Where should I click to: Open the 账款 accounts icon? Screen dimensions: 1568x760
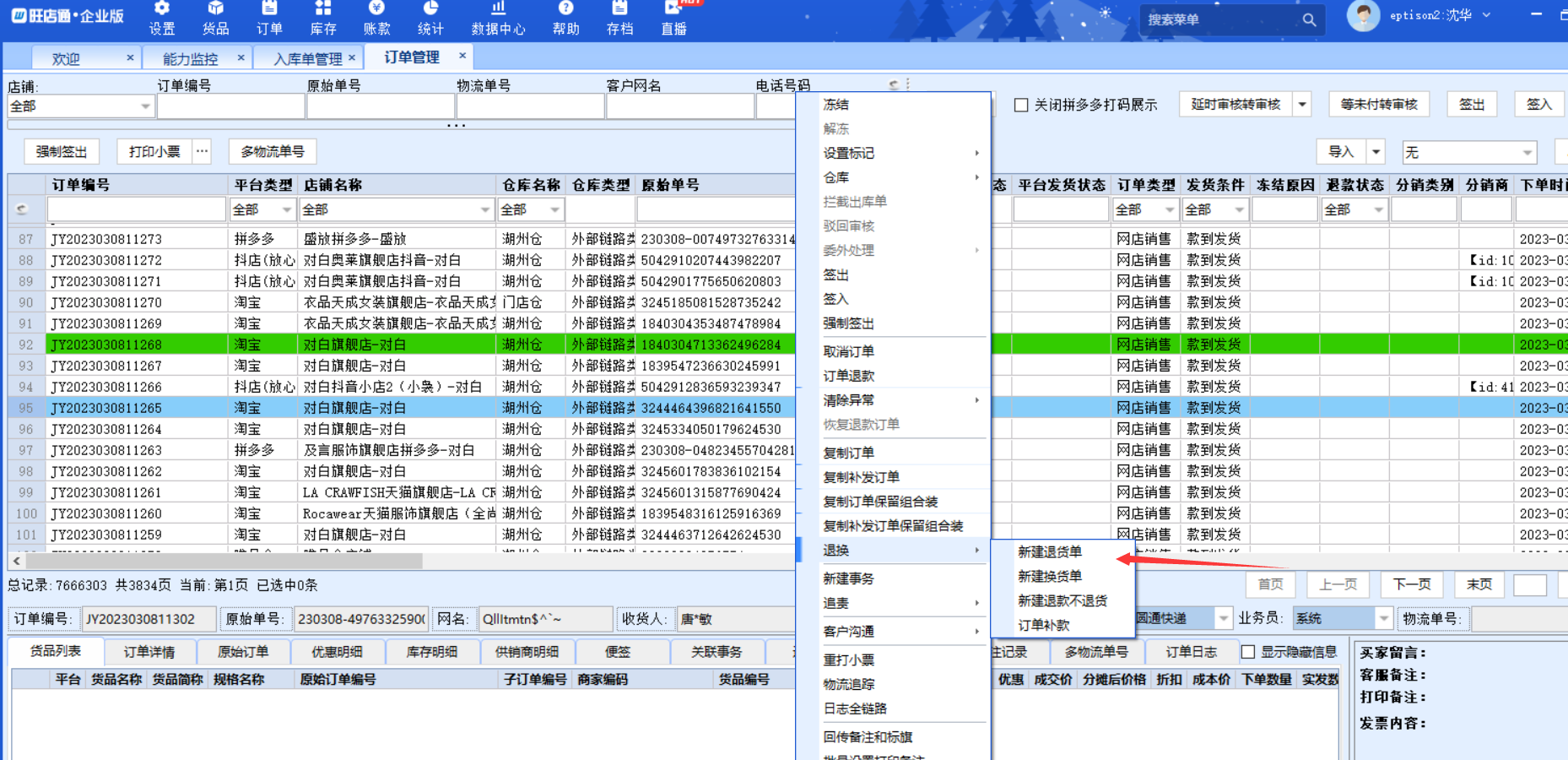[x=376, y=18]
